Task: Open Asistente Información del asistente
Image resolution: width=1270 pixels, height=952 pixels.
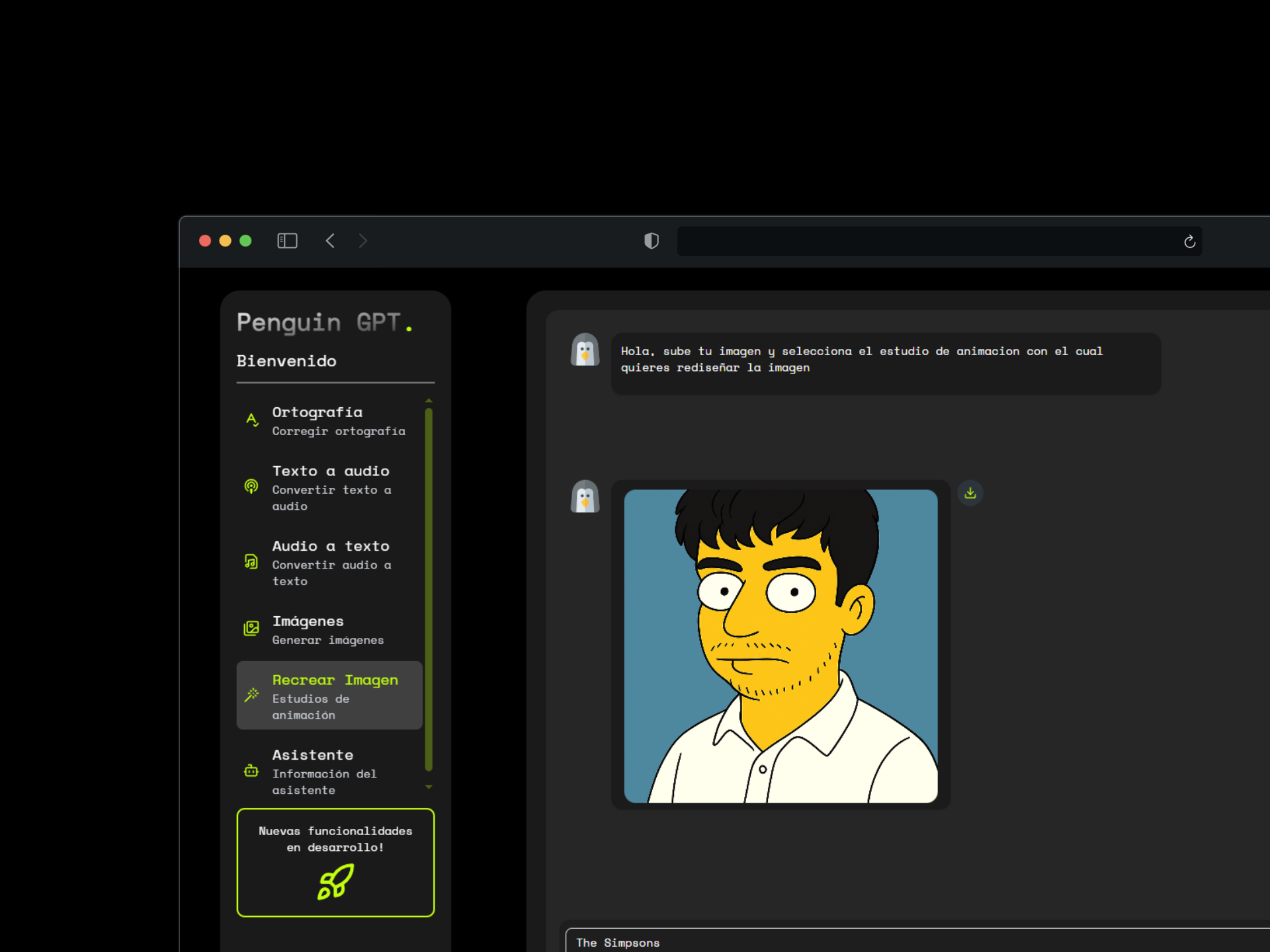Action: click(x=324, y=771)
